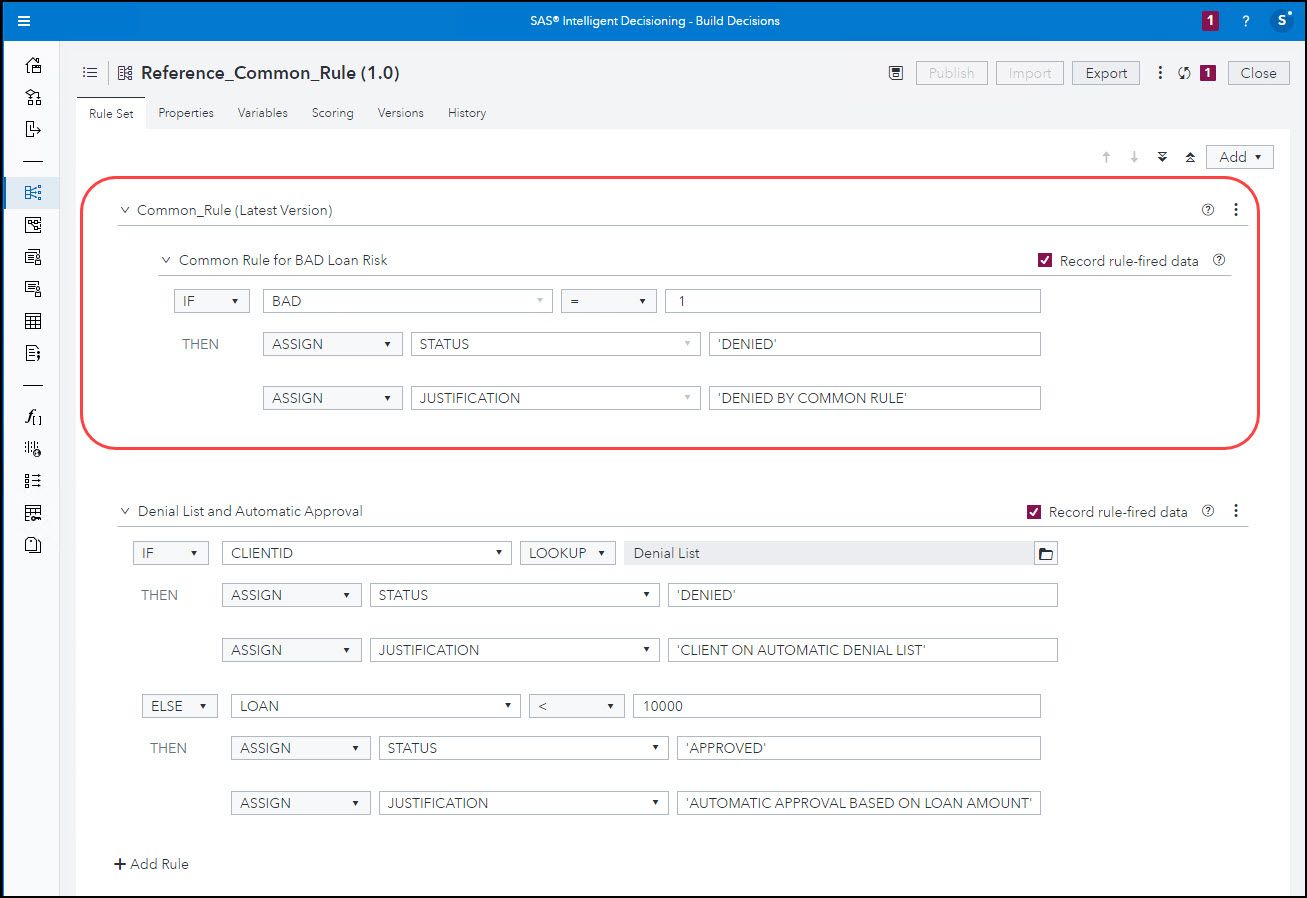Open the LOOKUP operator dropdown for CLIENTID
Viewport: 1307px width, 898px height.
(x=567, y=552)
